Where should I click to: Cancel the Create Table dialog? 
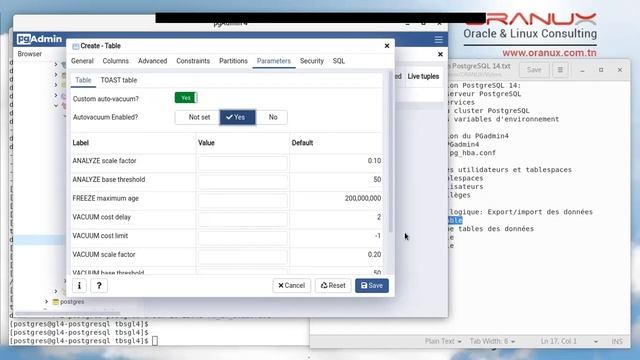pos(291,286)
